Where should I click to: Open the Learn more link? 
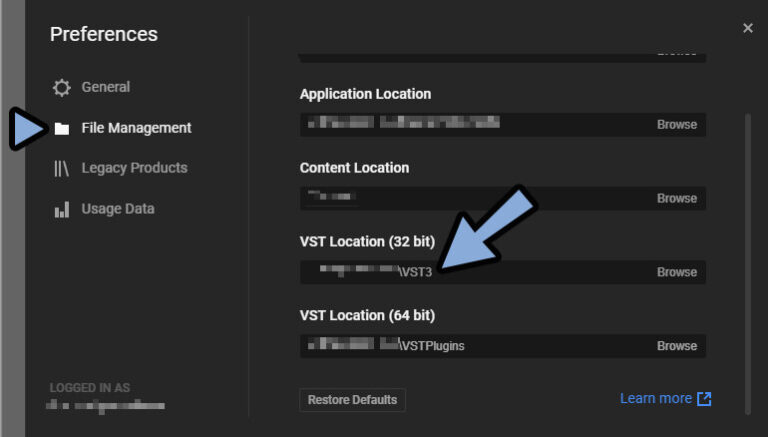[656, 399]
